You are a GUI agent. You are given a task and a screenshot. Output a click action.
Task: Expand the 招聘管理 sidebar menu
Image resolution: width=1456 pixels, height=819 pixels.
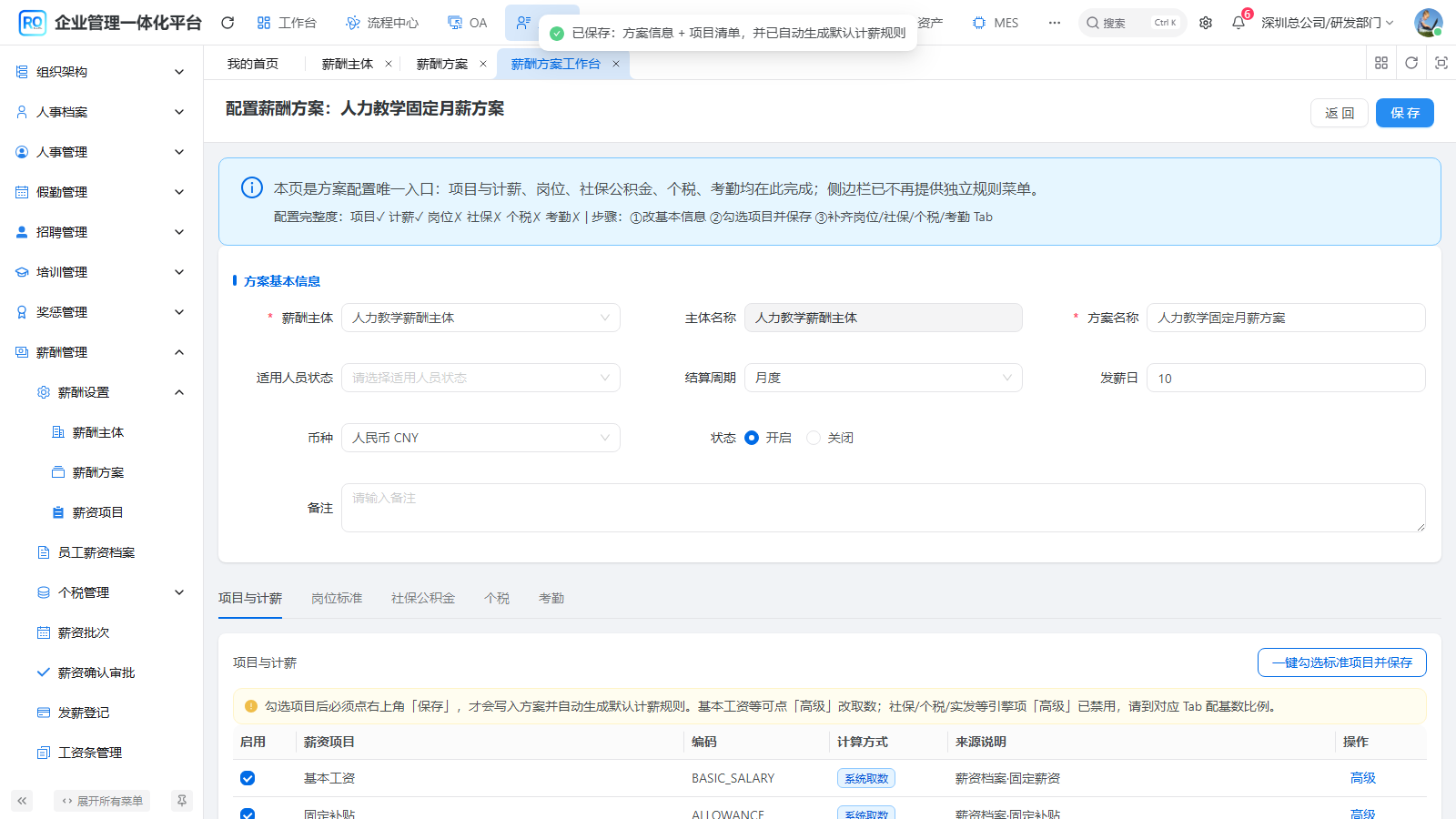(x=101, y=232)
